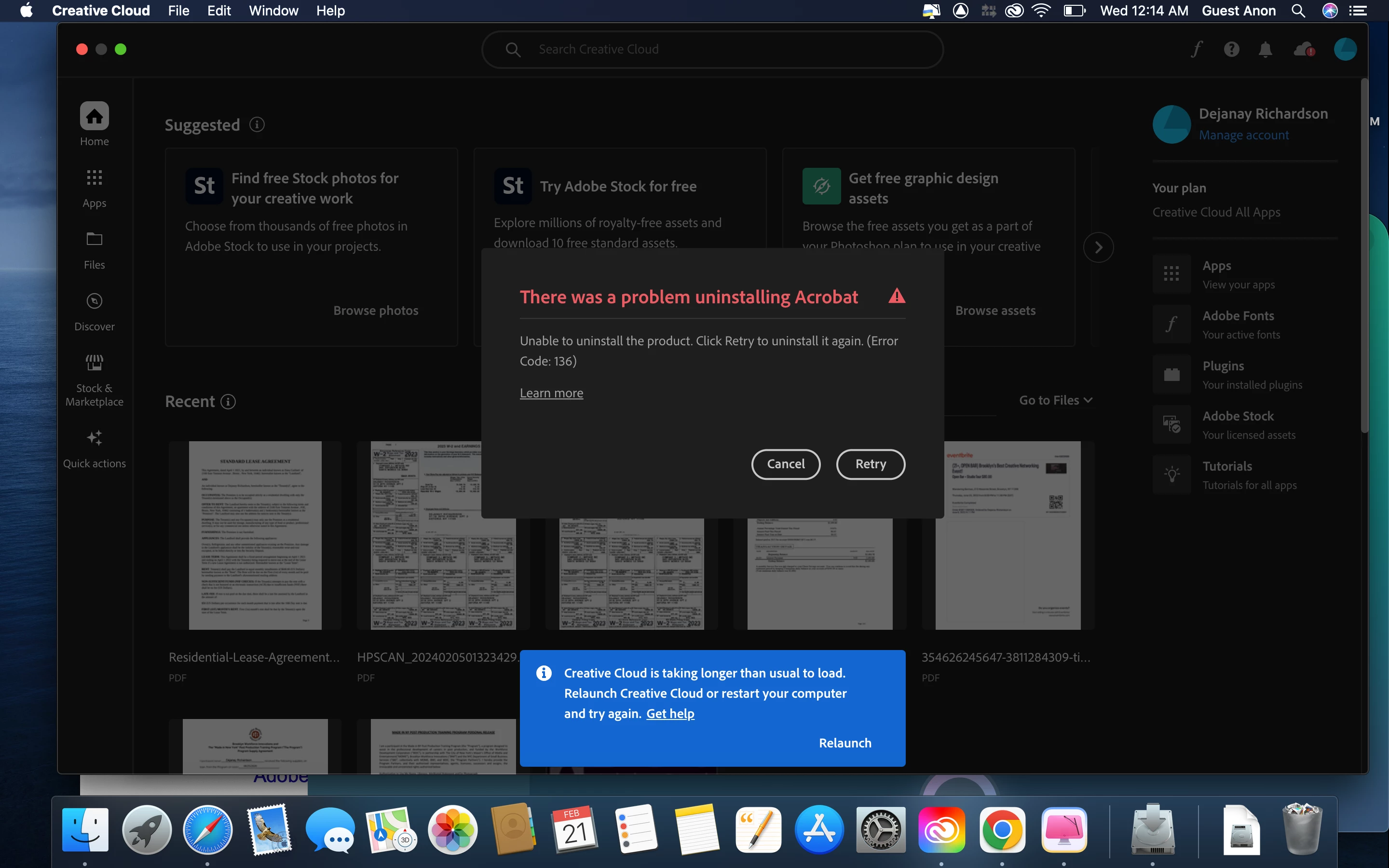Viewport: 1389px width, 868px height.
Task: Open the File menu
Action: [x=178, y=11]
